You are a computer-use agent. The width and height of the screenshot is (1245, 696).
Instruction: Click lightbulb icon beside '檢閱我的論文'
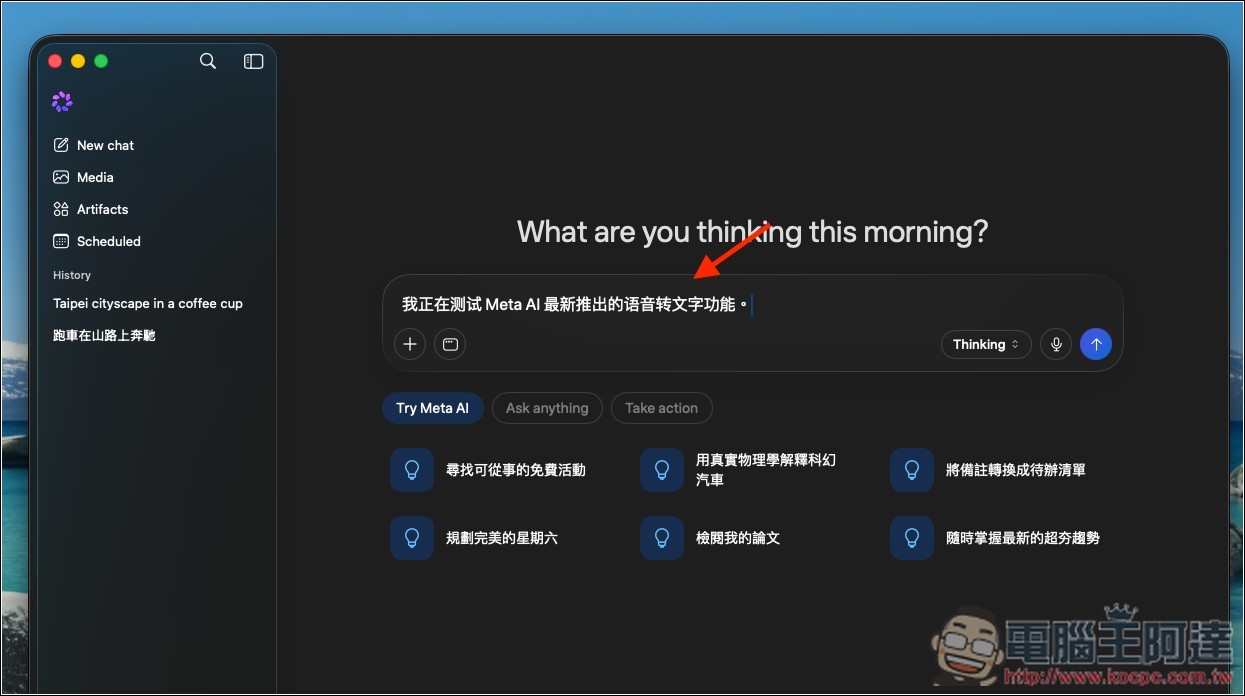tap(661, 538)
